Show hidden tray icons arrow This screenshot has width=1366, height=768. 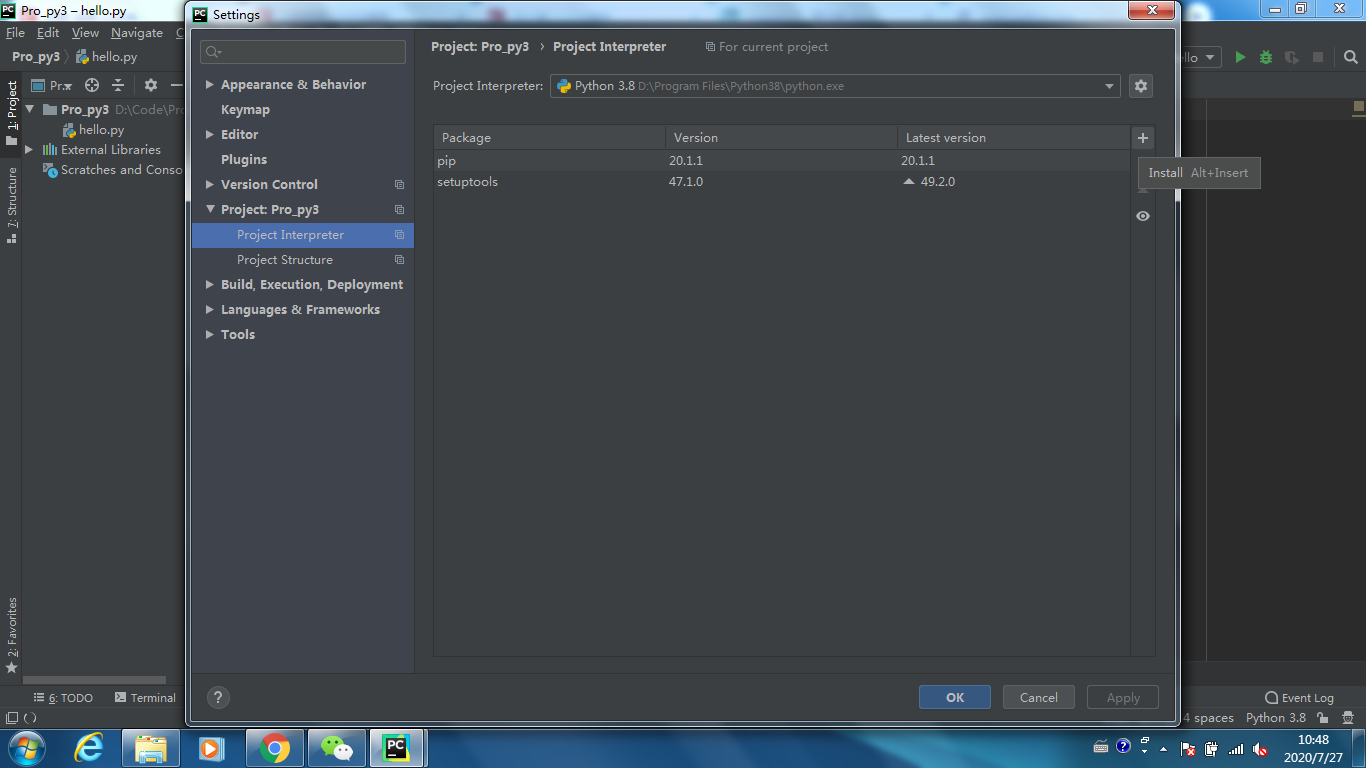tap(1162, 748)
